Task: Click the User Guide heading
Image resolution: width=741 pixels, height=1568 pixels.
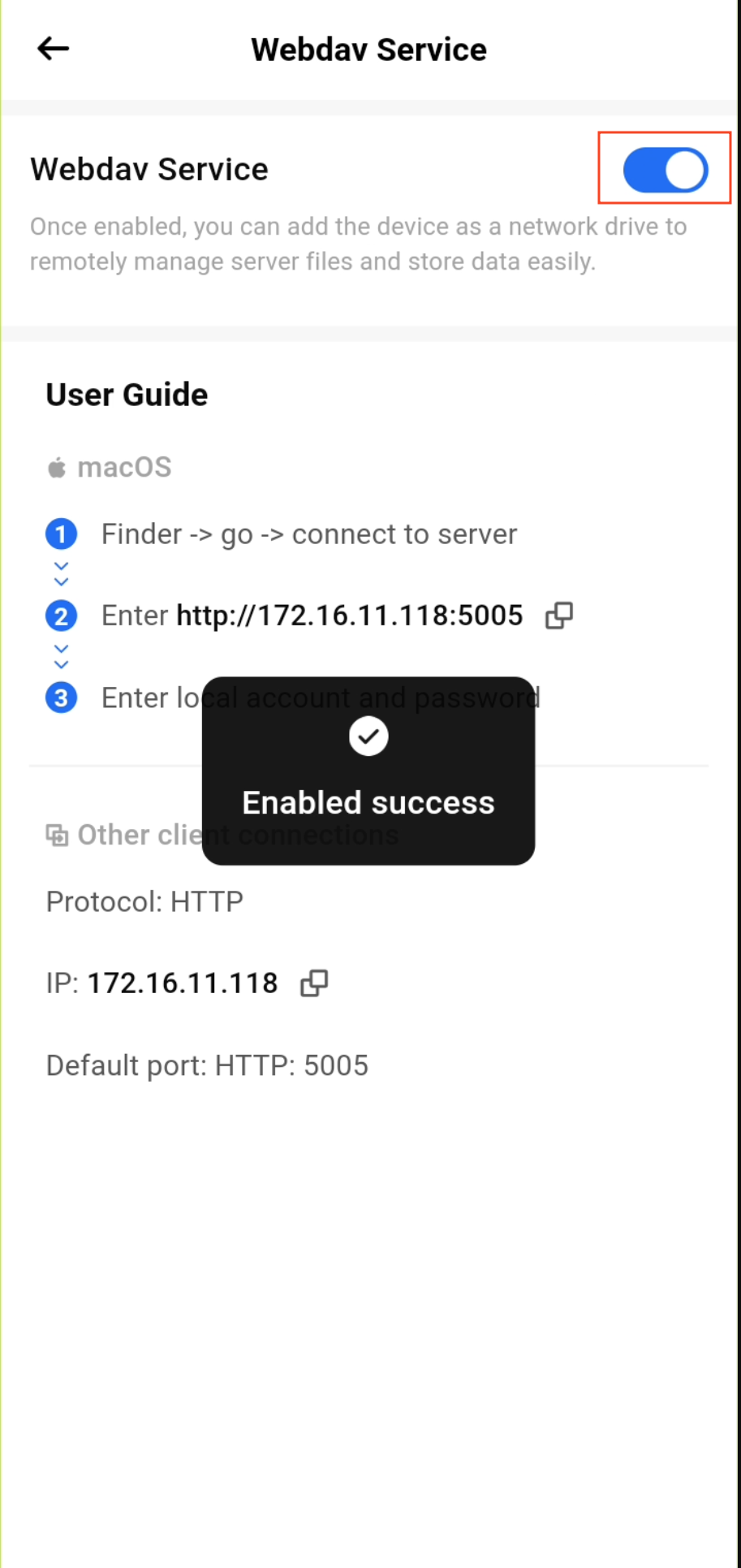Action: (127, 395)
